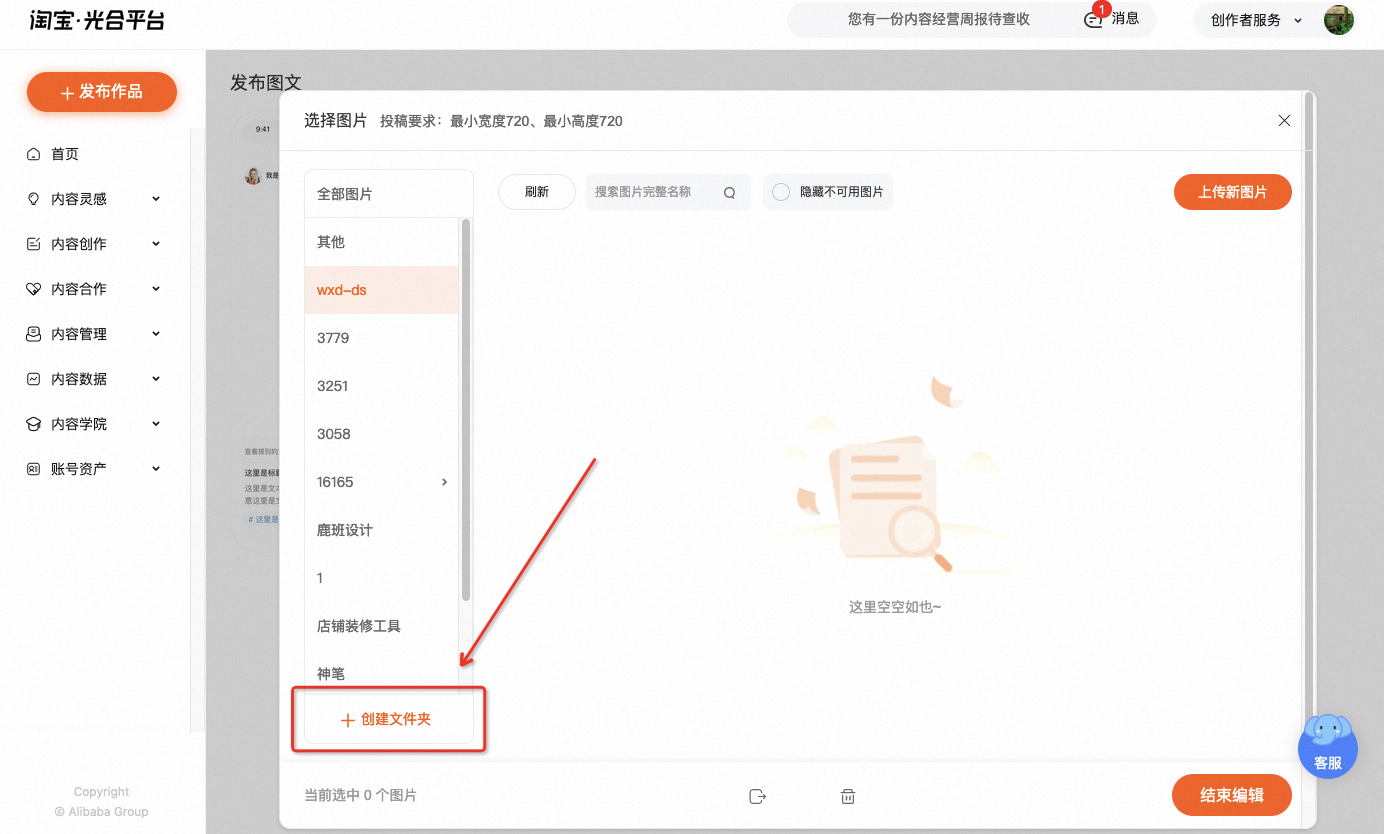Screen dimensions: 1384x834
Task: Open the user avatar in top right
Action: [1339, 20]
